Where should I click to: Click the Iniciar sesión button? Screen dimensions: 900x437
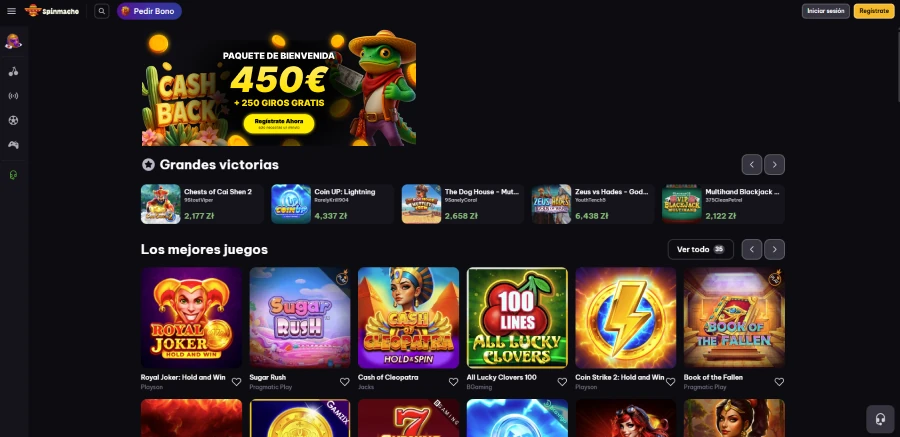(825, 11)
